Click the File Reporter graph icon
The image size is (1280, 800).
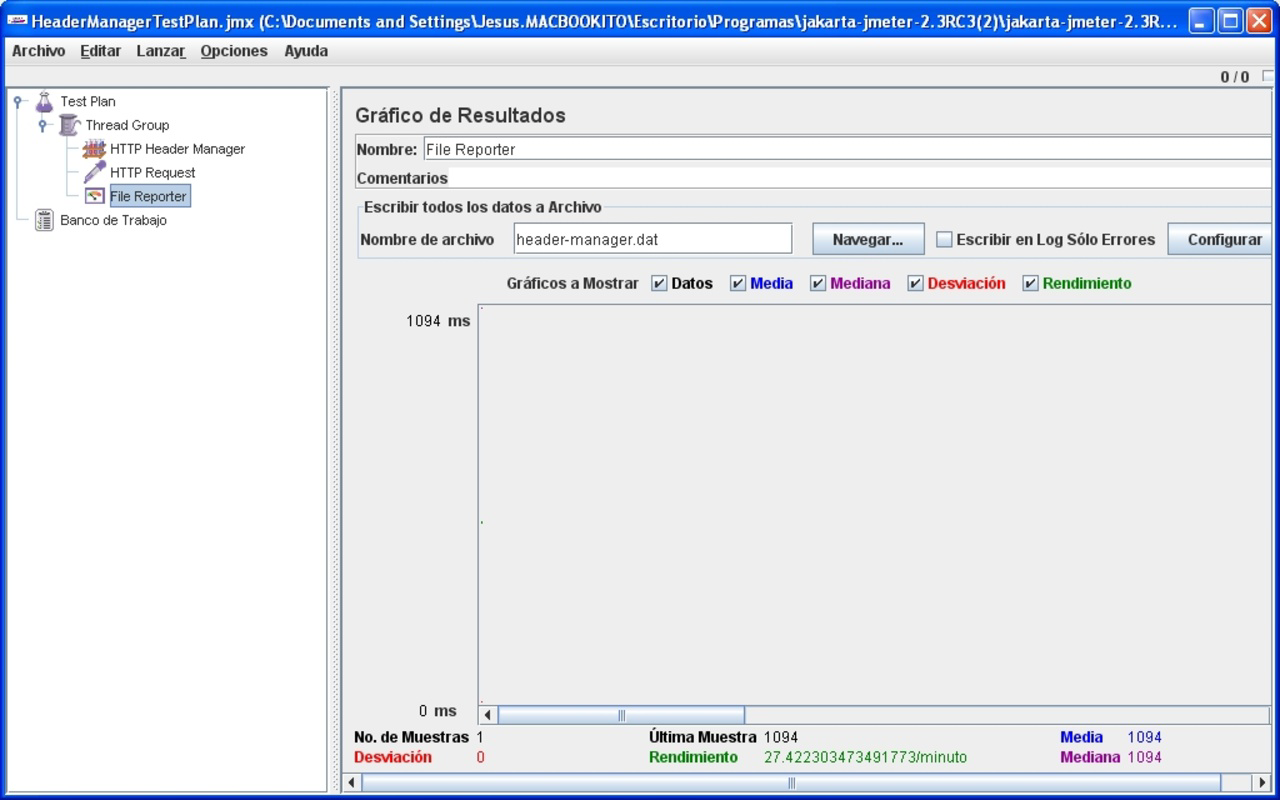click(94, 196)
